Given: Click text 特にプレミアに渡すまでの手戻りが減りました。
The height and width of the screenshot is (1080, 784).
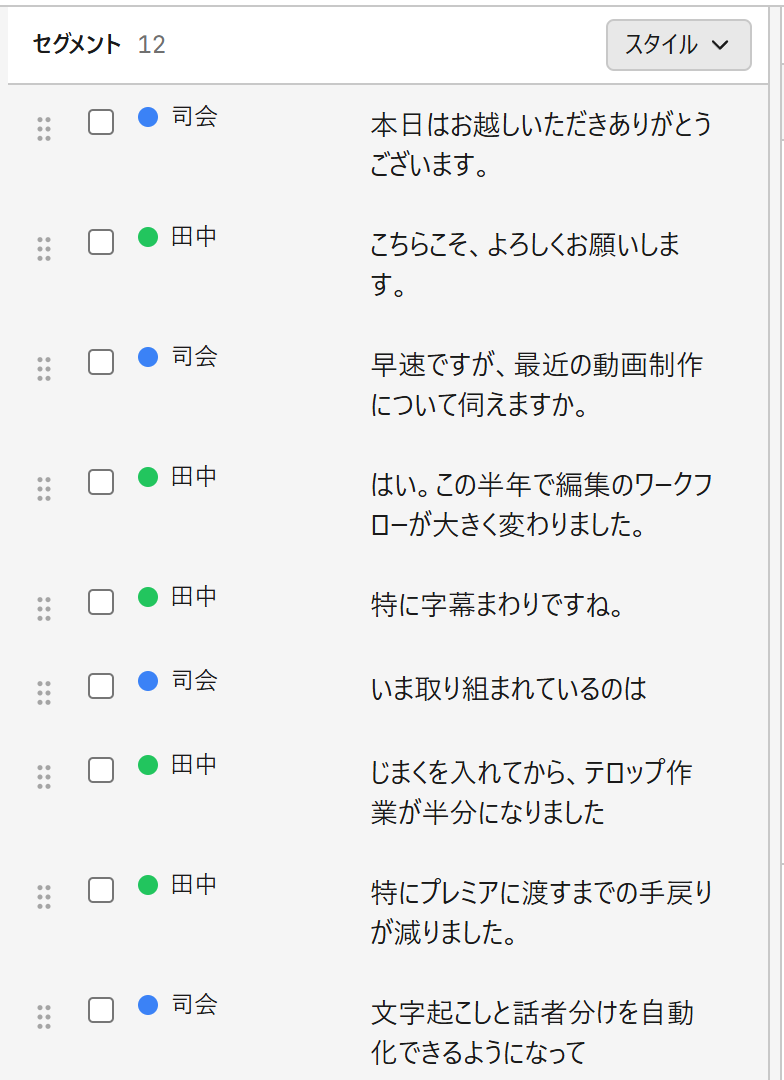Looking at the screenshot, I should [541, 912].
